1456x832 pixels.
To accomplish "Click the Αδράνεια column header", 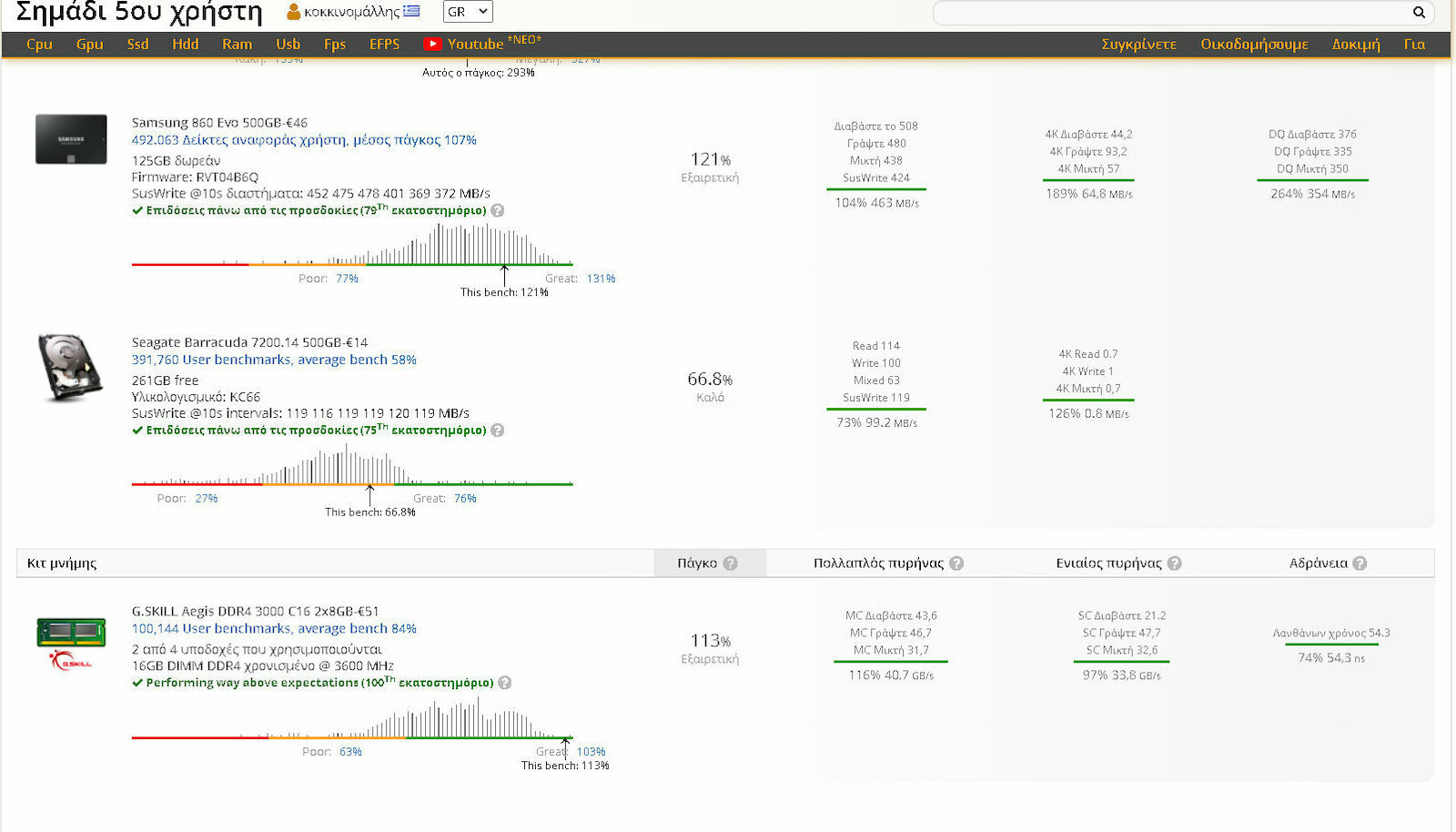I will point(1318,563).
